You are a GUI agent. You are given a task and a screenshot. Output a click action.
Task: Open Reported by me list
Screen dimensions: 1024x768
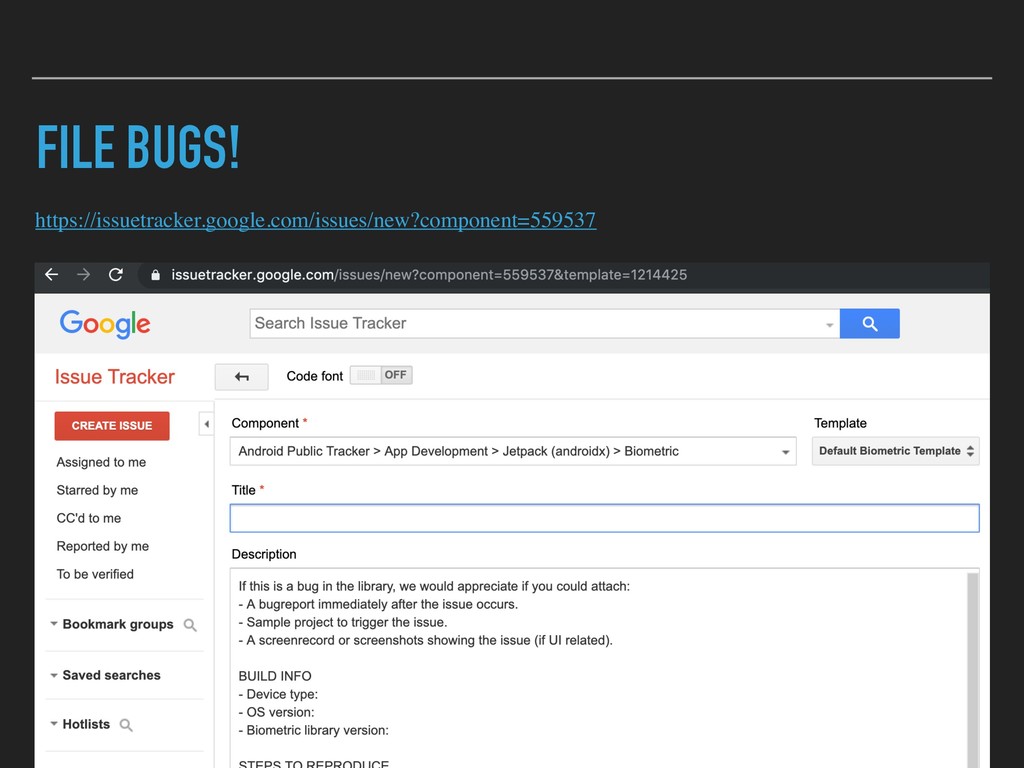103,547
